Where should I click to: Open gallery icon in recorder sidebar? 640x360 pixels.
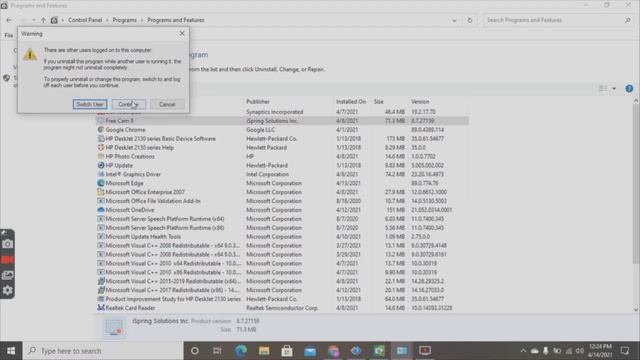[x=7, y=275]
